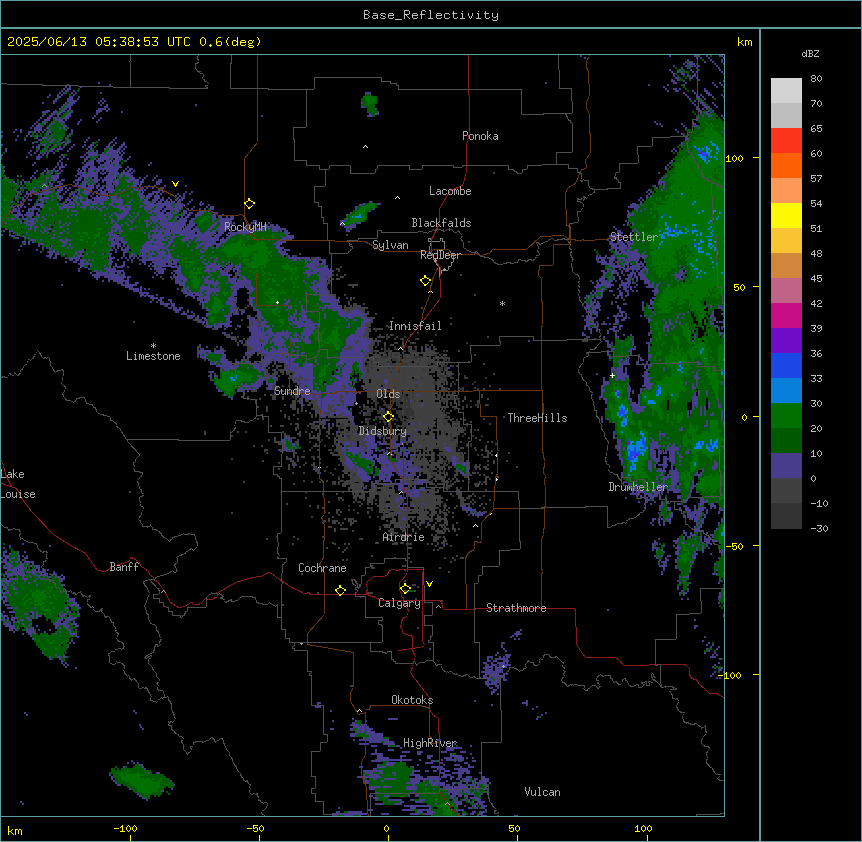Click the Lake Louise label
The width and height of the screenshot is (862, 842).
pos(18,484)
